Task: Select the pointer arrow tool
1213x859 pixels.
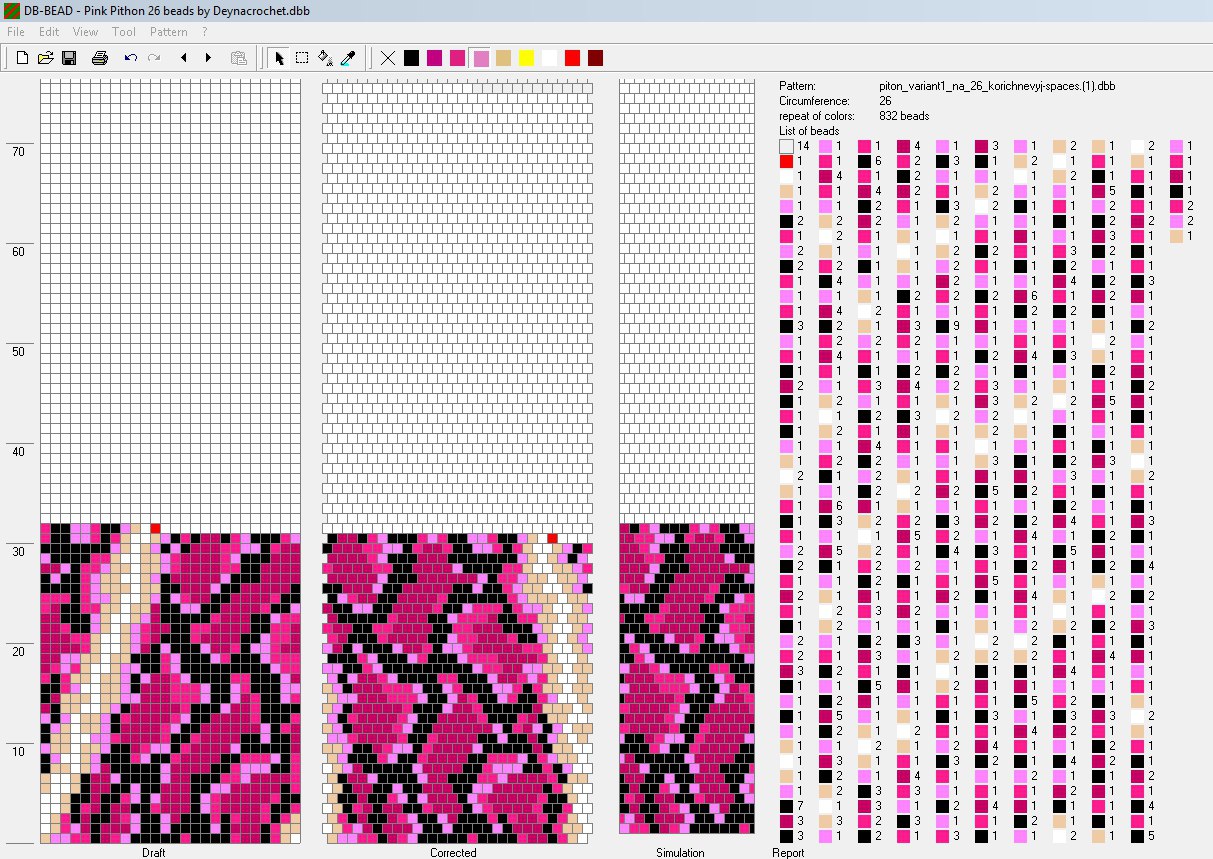Action: click(279, 58)
